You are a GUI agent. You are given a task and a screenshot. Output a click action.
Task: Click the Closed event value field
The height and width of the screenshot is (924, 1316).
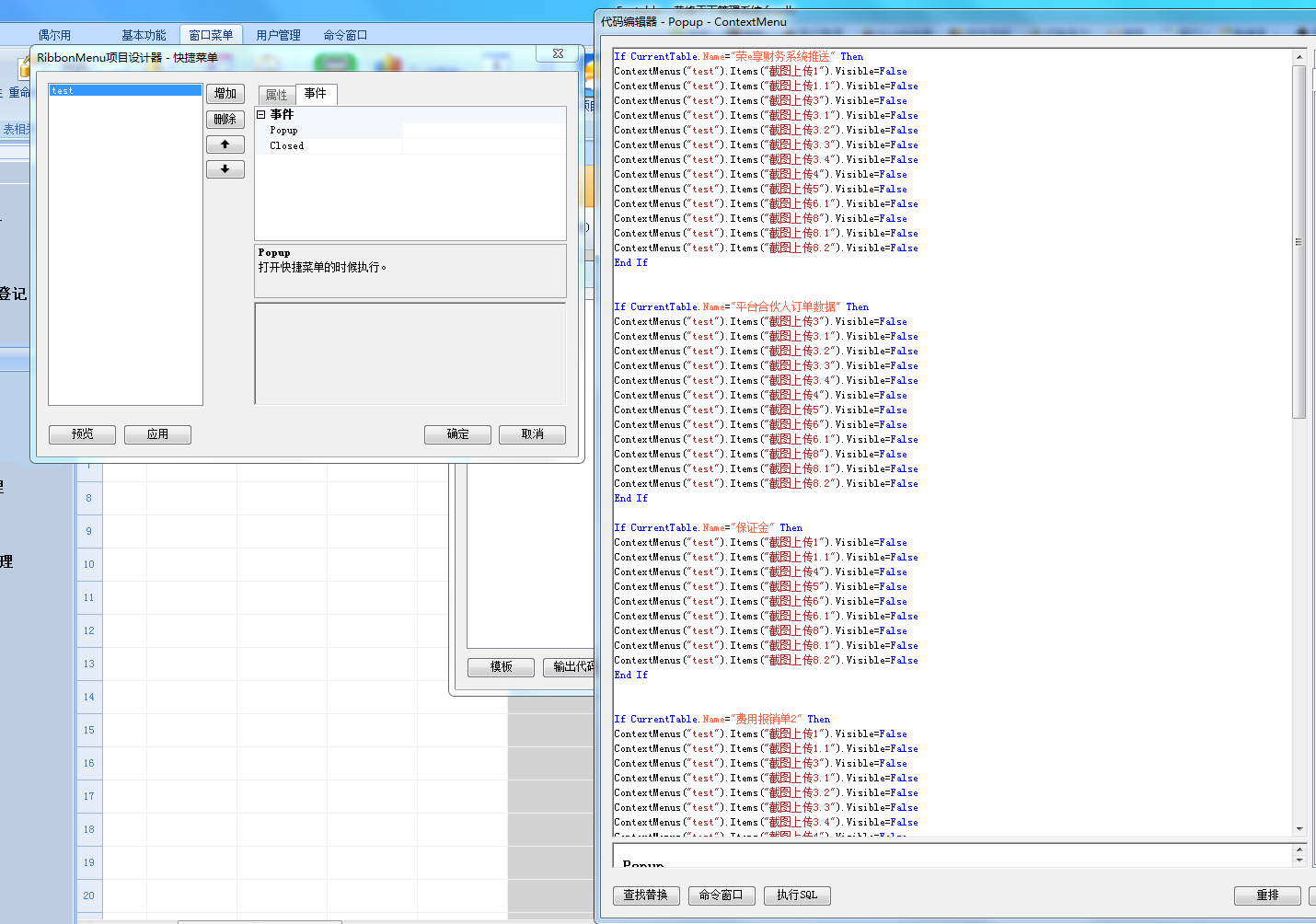[484, 145]
